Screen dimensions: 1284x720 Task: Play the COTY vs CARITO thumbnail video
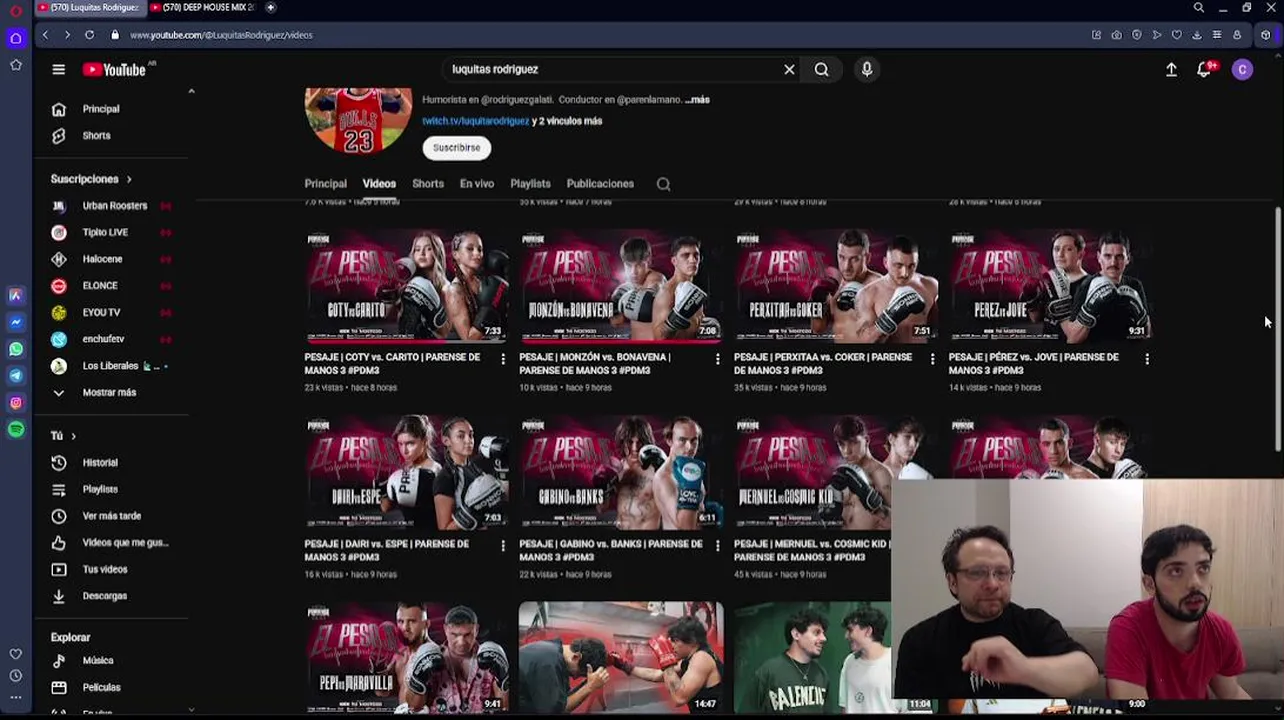[x=406, y=286]
